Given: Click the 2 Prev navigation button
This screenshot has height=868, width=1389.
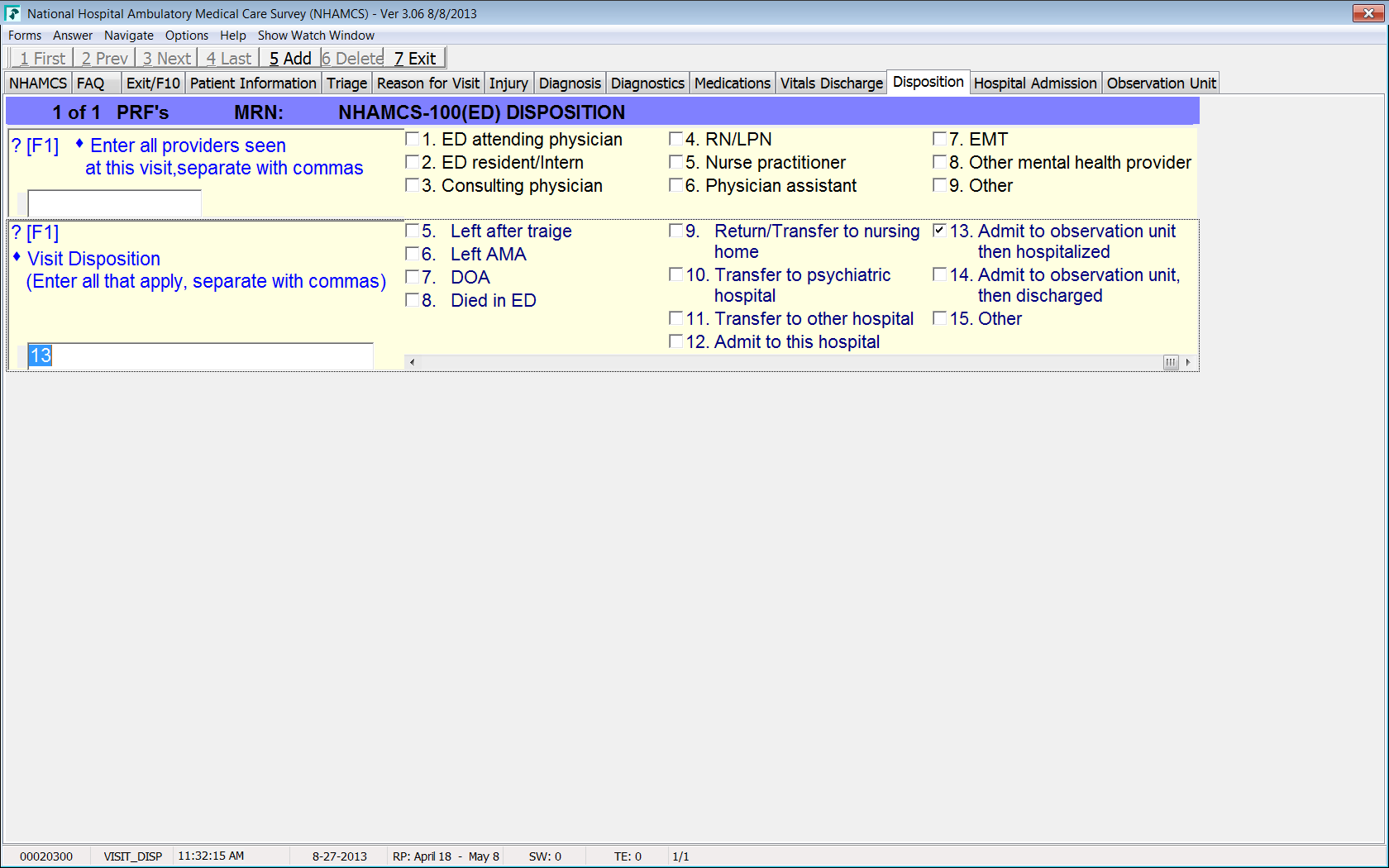Looking at the screenshot, I should pyautogui.click(x=104, y=58).
